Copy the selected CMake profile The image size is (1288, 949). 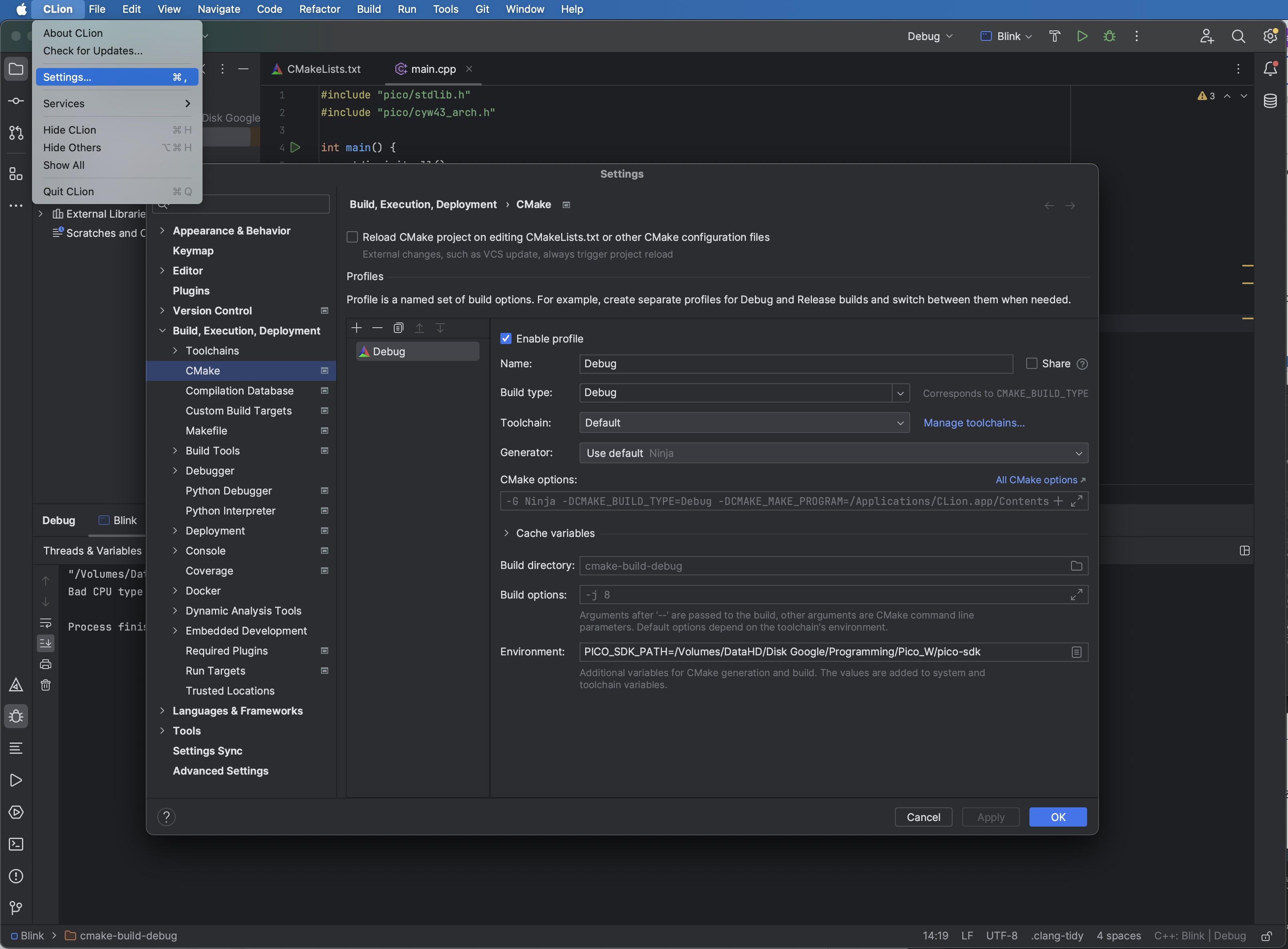[398, 327]
